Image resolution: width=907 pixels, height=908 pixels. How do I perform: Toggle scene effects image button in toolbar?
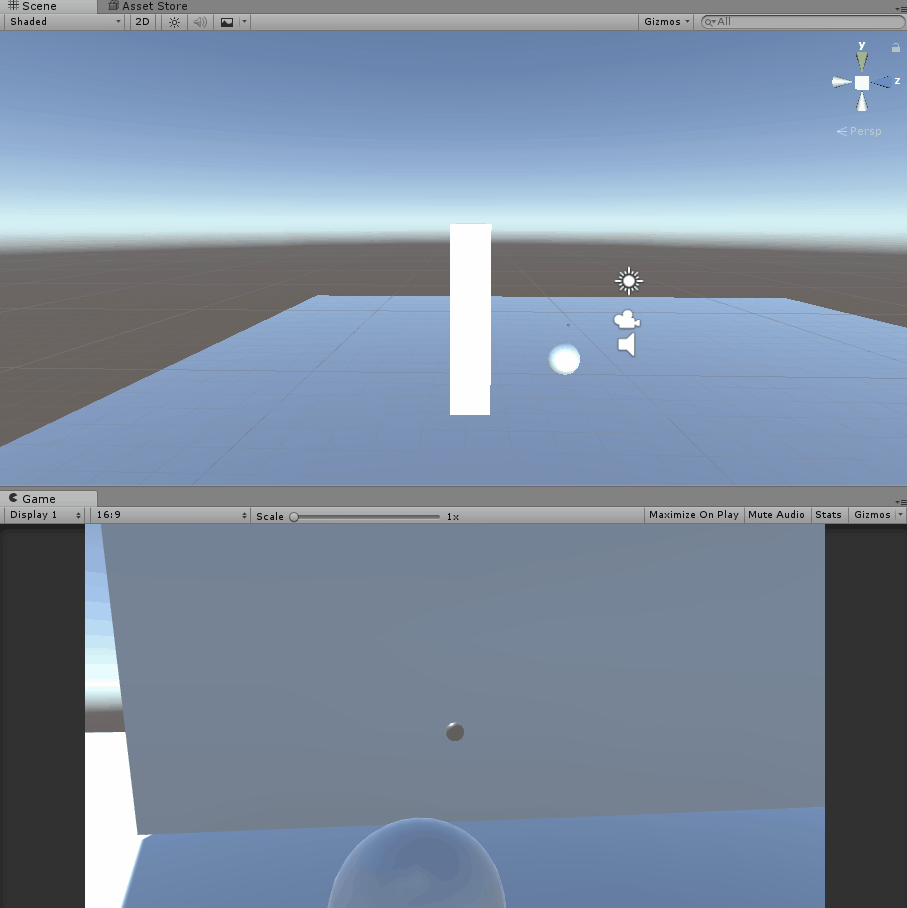pyautogui.click(x=226, y=22)
